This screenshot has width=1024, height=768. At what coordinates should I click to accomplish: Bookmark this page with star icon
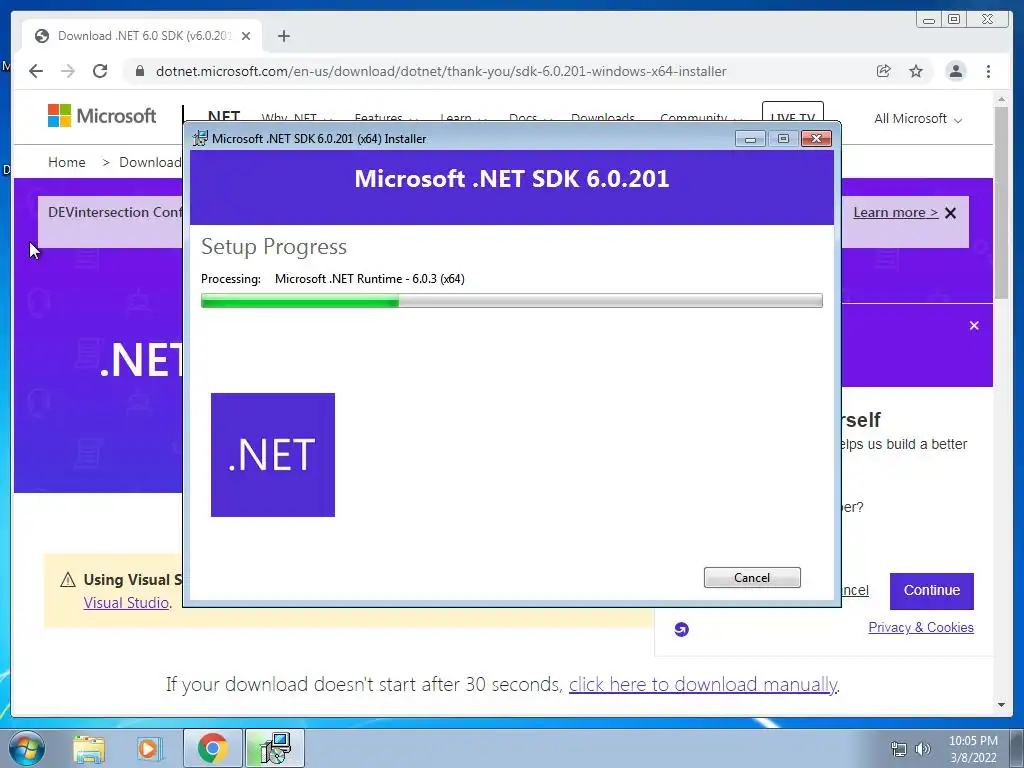[x=916, y=71]
